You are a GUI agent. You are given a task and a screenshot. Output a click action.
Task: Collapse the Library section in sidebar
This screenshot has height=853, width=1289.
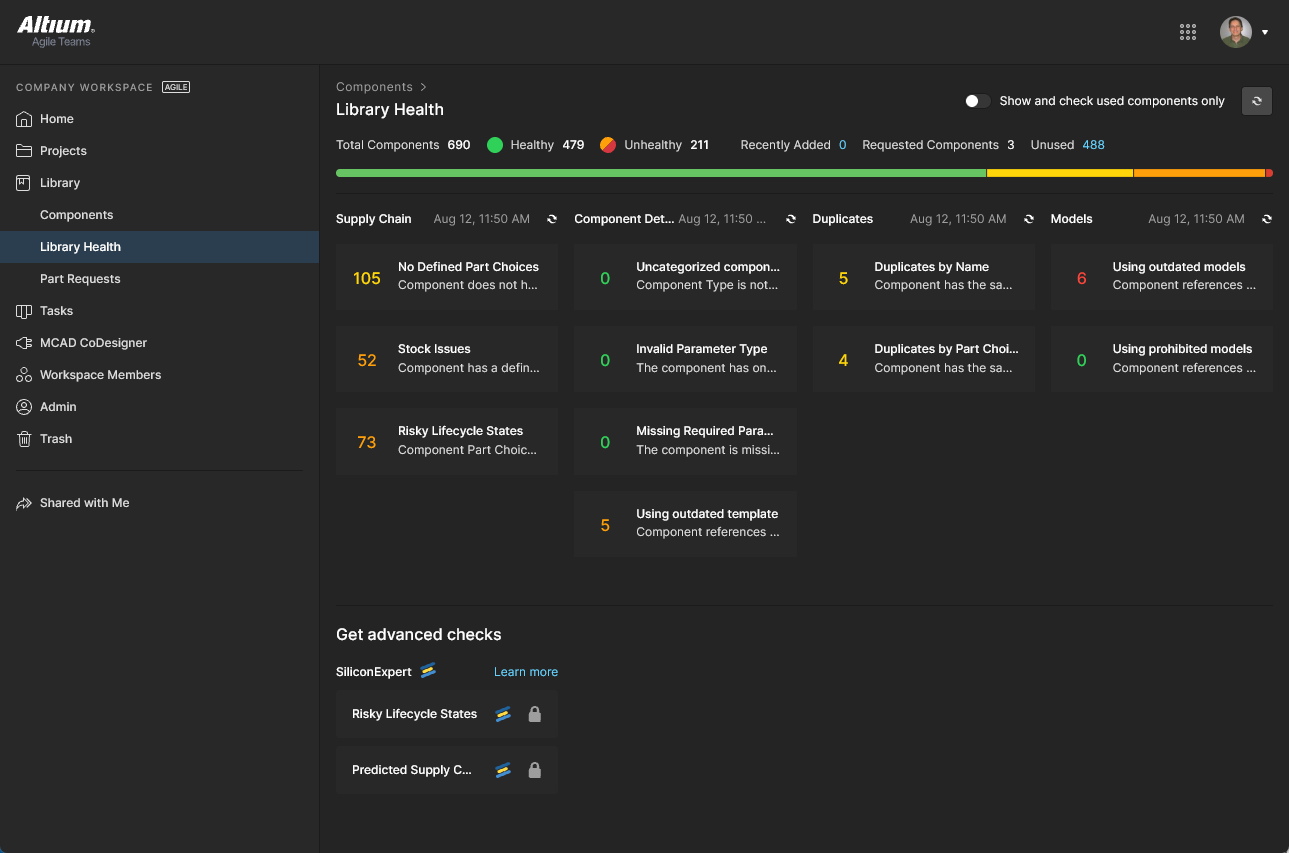pos(60,183)
